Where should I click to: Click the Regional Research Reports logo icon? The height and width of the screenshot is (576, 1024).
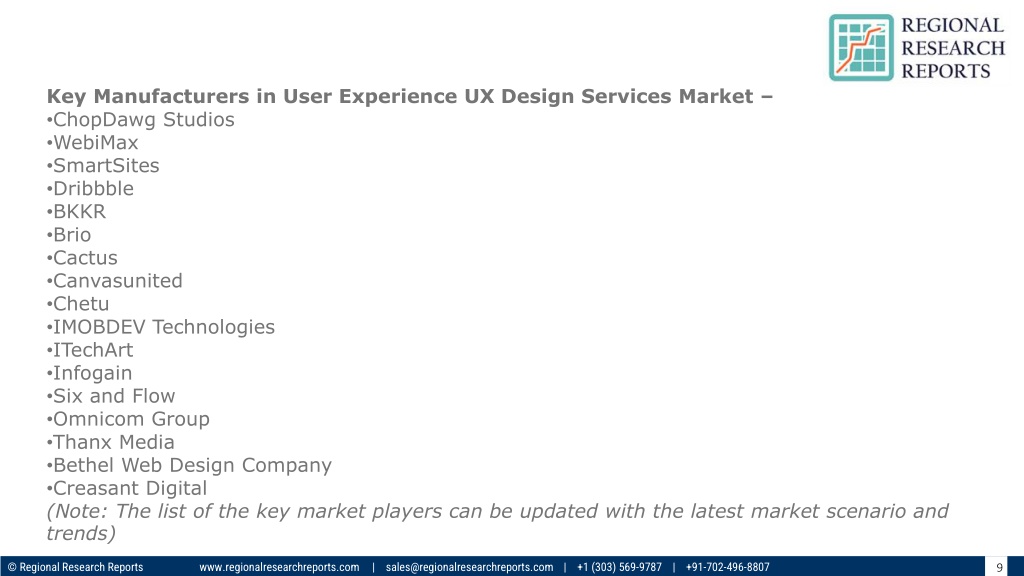tap(861, 48)
